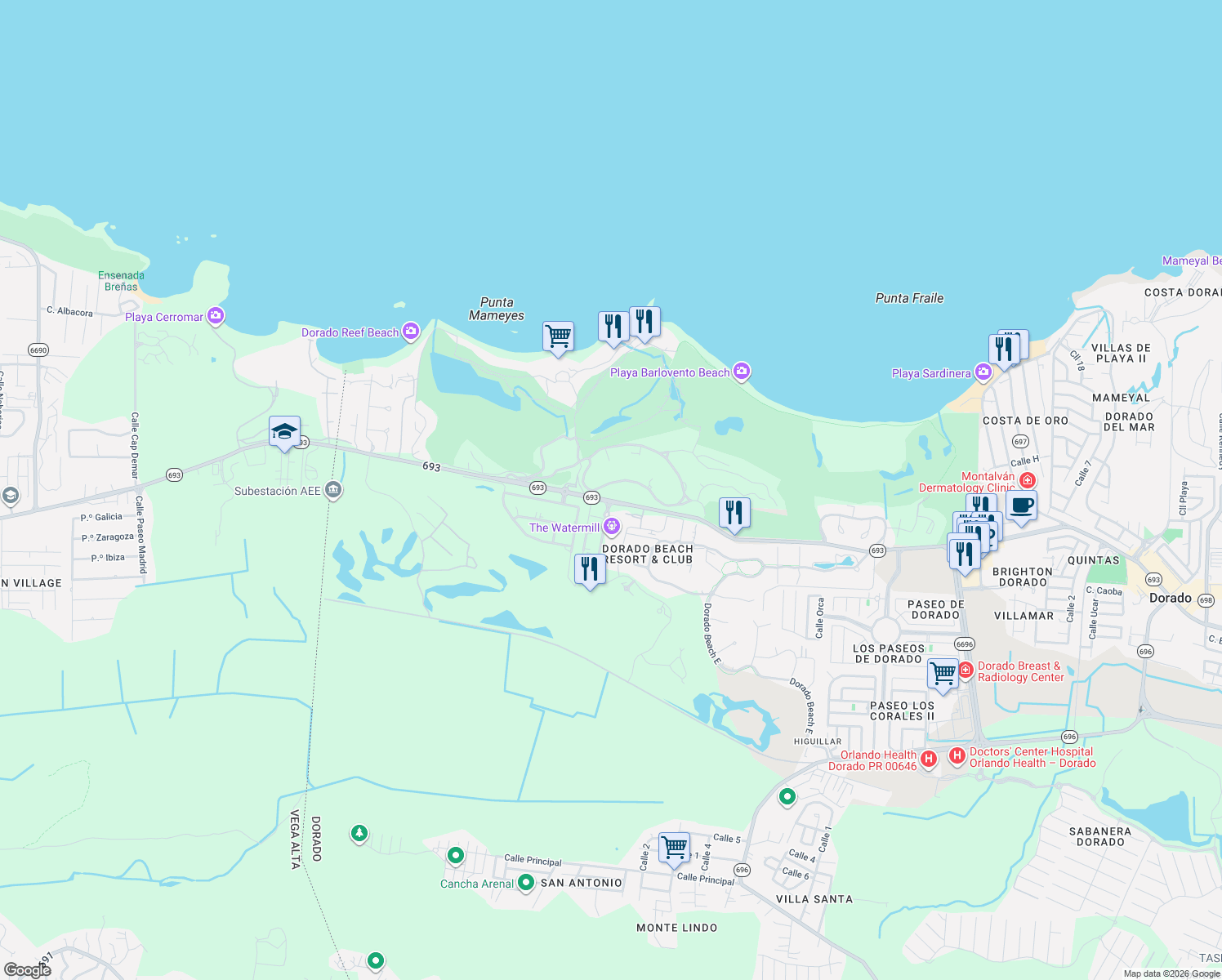
Task: Select the green pin at the bottom map edge
Action: [x=376, y=961]
